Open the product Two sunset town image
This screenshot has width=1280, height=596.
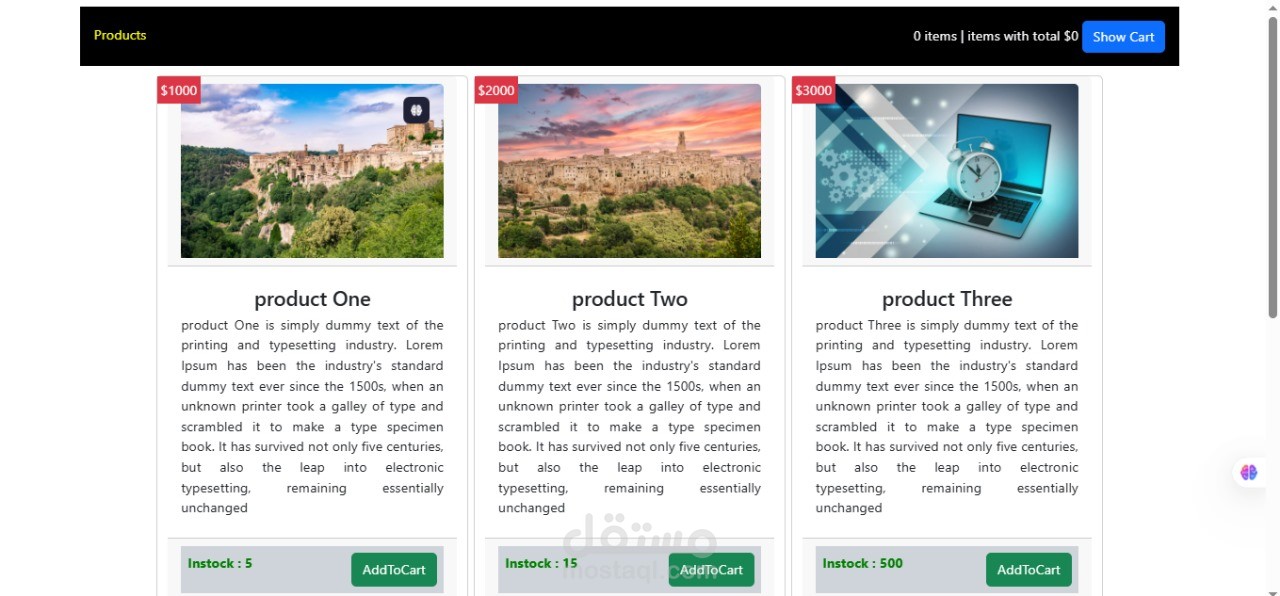click(629, 171)
